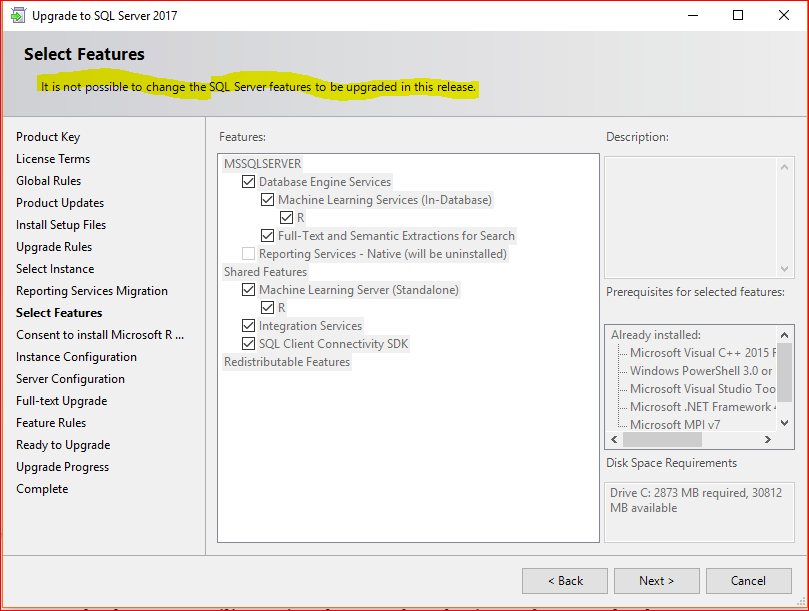Toggle Machine Learning Services (In-Database) checkbox
Screen dimensions: 809x611
tap(267, 200)
